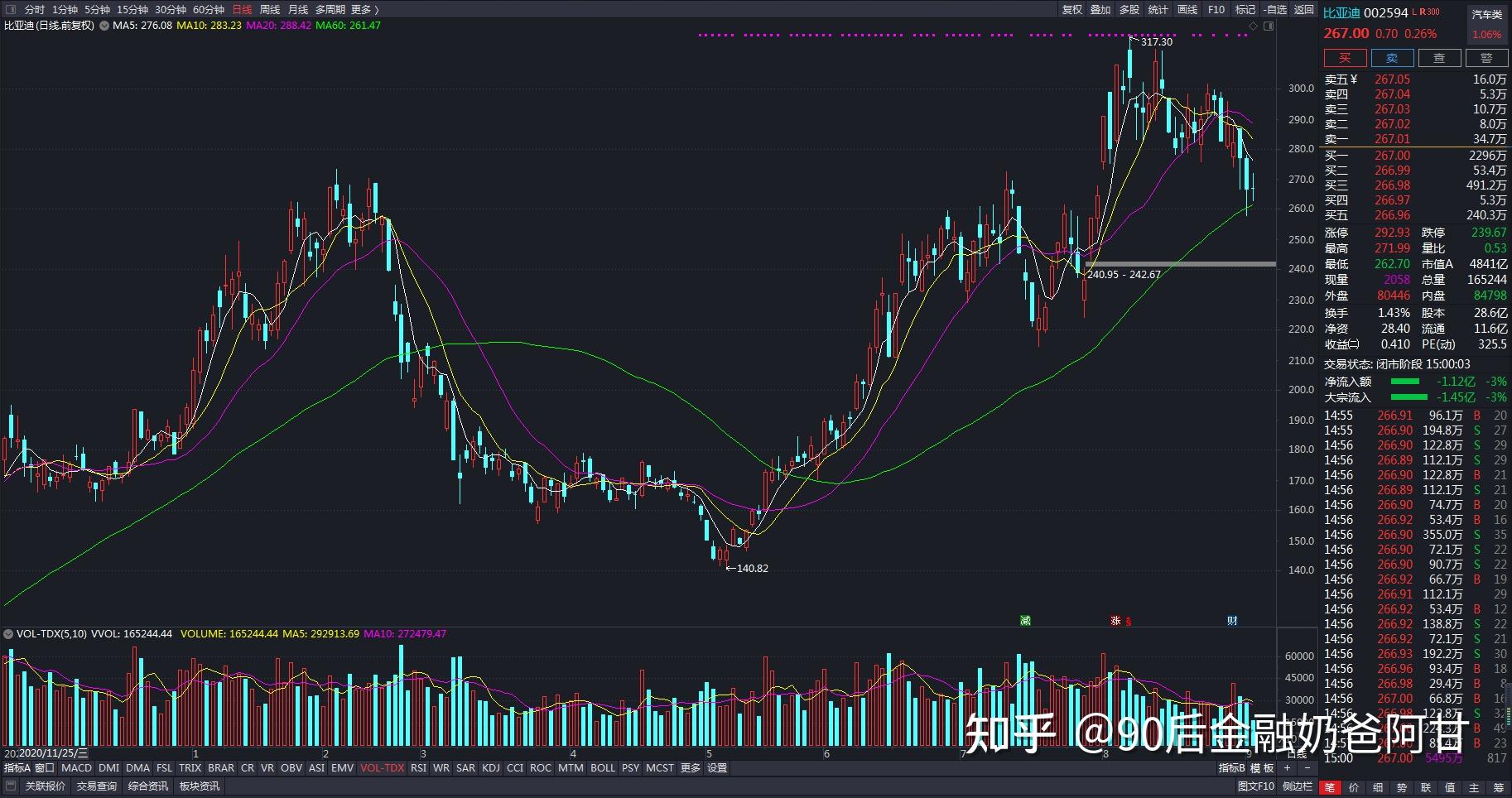The height and width of the screenshot is (798, 1512).
Task: Click the 查 query button
Action: tap(1439, 58)
